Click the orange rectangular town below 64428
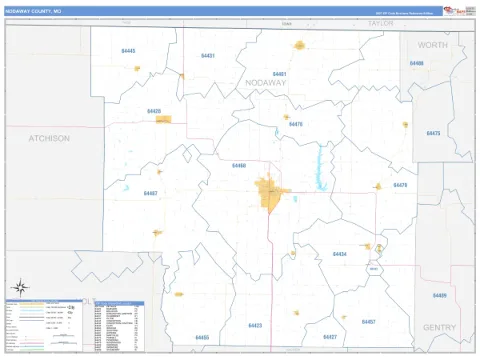Screen dimensions: 480x360 (x=164, y=119)
